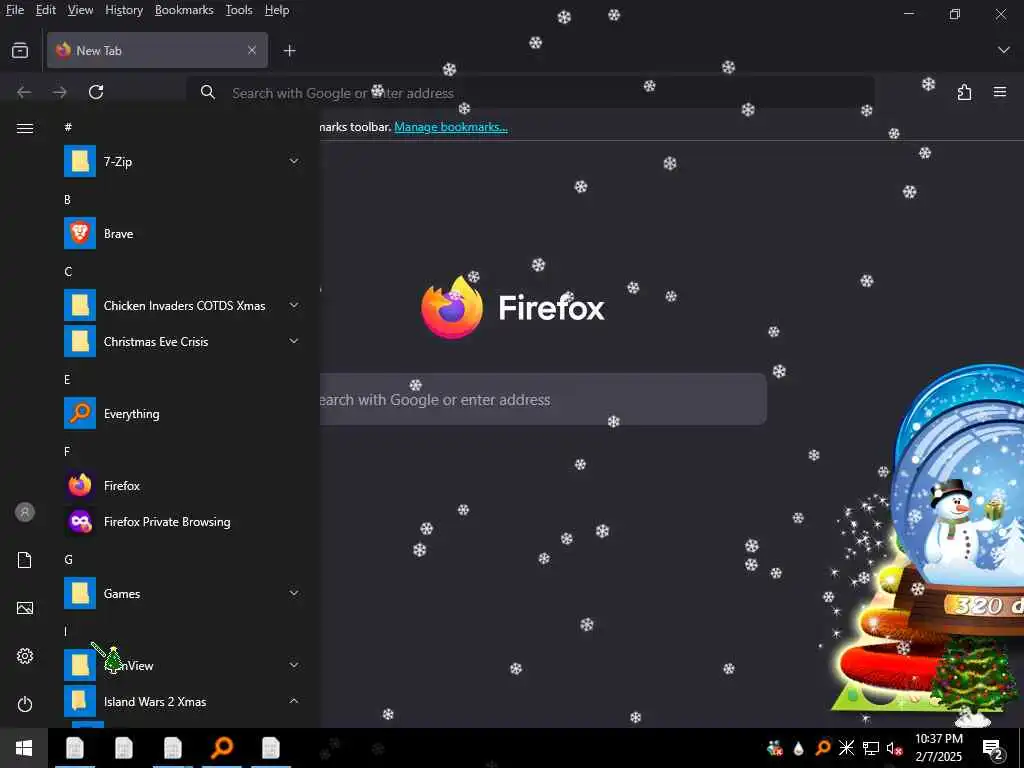The image size is (1024, 768).
Task: Open the Tools menu
Action: tap(239, 10)
